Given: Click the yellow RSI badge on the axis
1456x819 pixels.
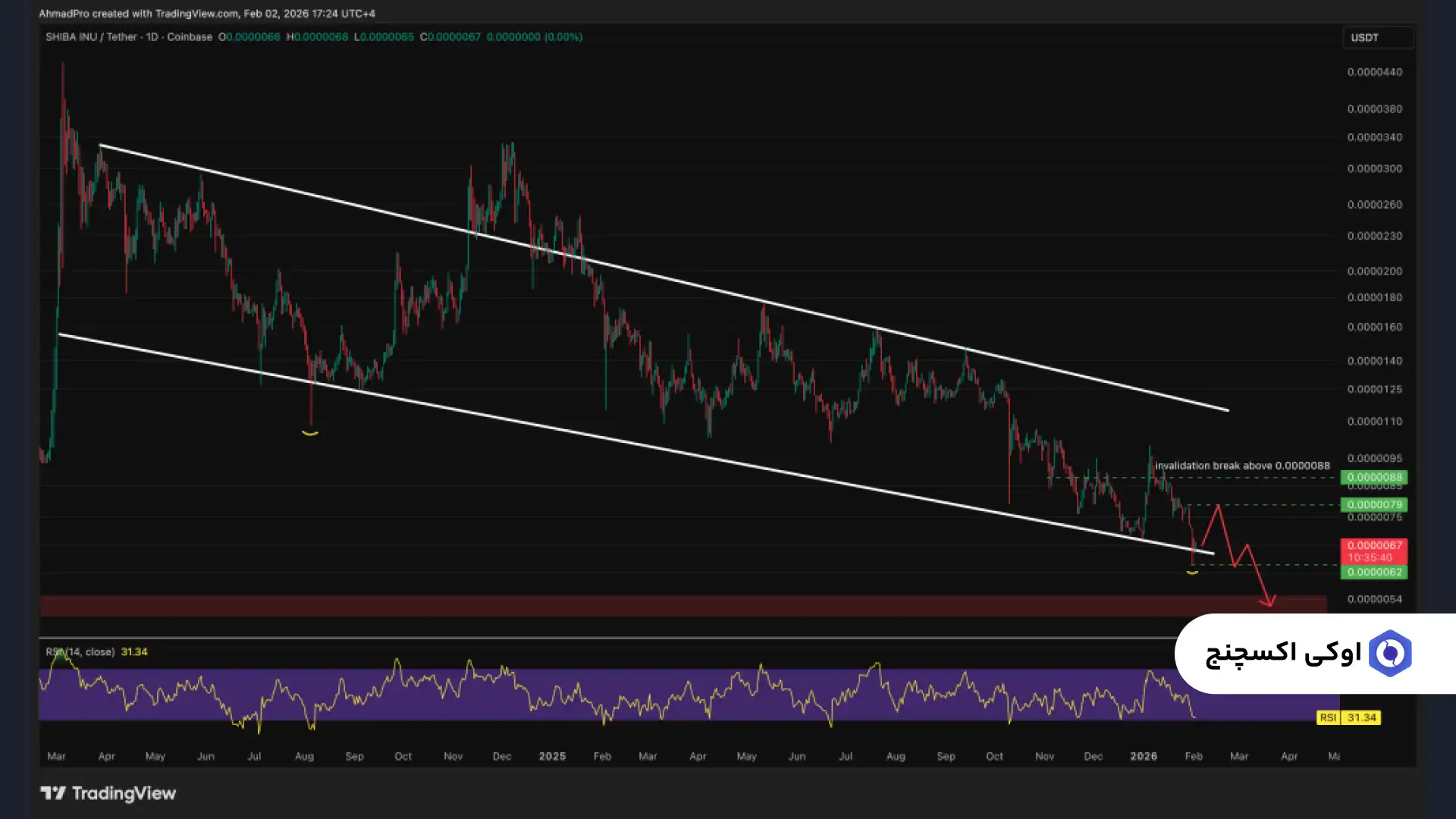Looking at the screenshot, I should point(1327,717).
